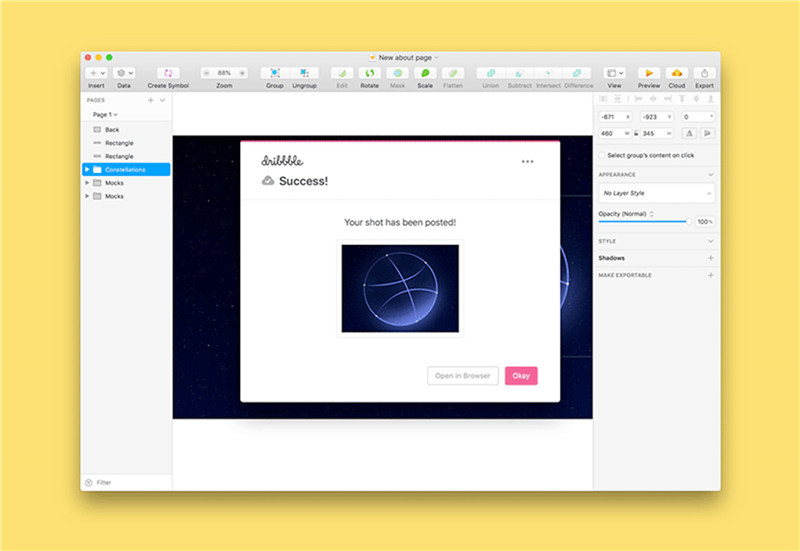Click distribute horizontally icon in inspector
The image size is (800, 551).
point(603,98)
